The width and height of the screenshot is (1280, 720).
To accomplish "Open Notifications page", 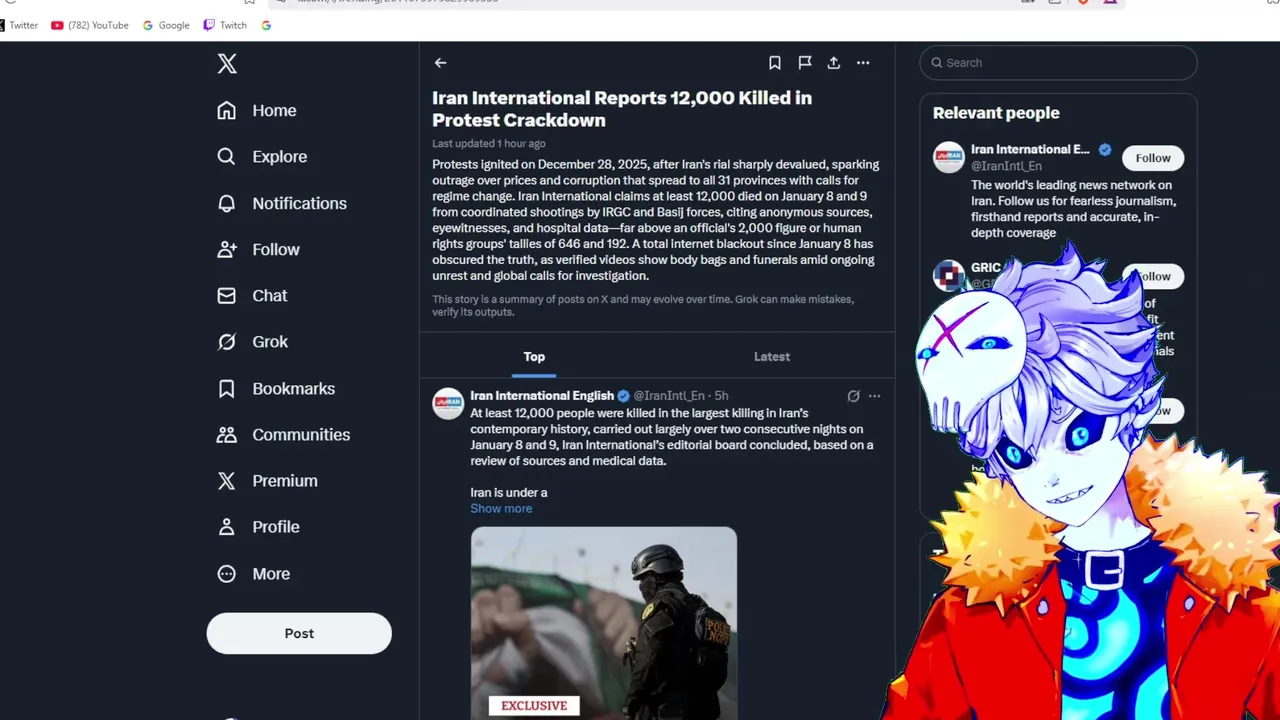I will (282, 203).
